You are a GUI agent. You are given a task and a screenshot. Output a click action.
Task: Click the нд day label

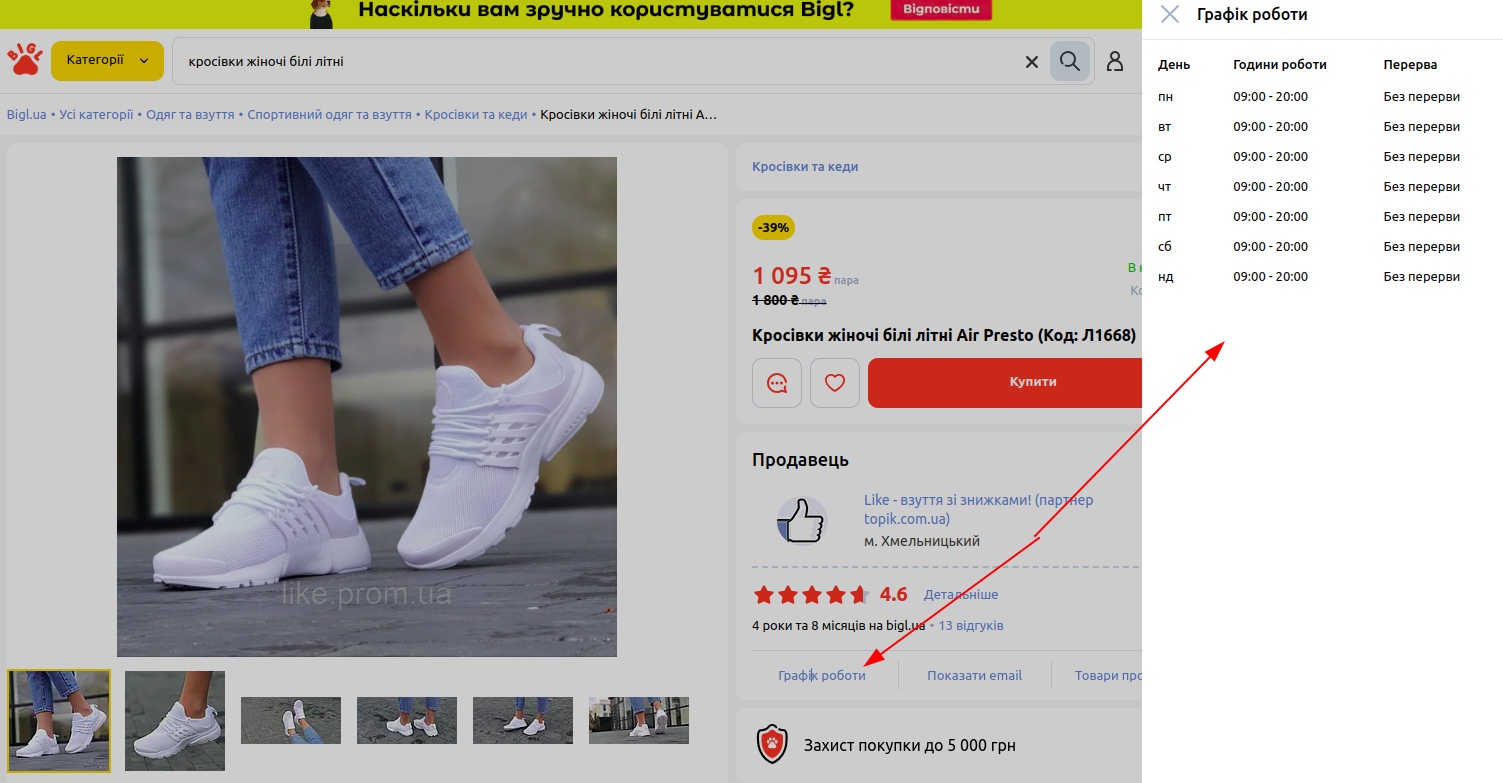pos(1166,277)
